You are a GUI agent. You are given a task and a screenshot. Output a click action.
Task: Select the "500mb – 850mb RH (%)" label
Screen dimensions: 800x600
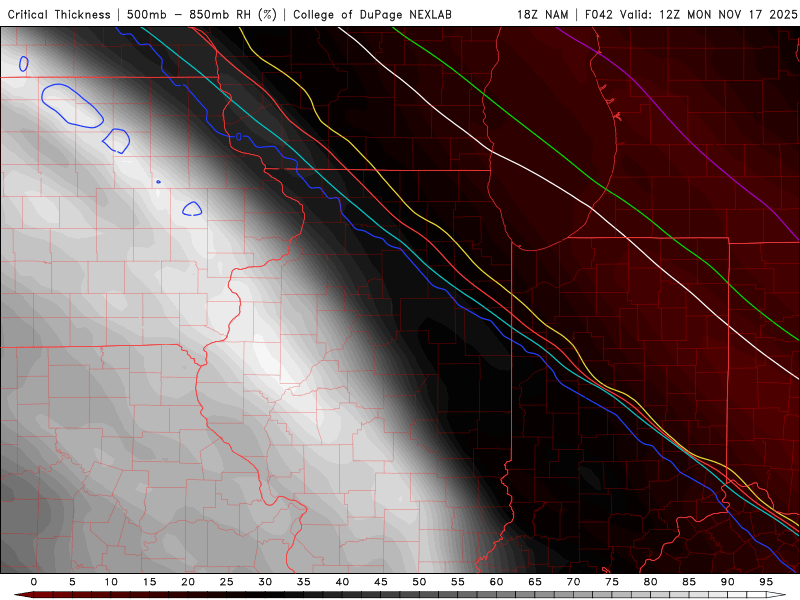[202, 14]
